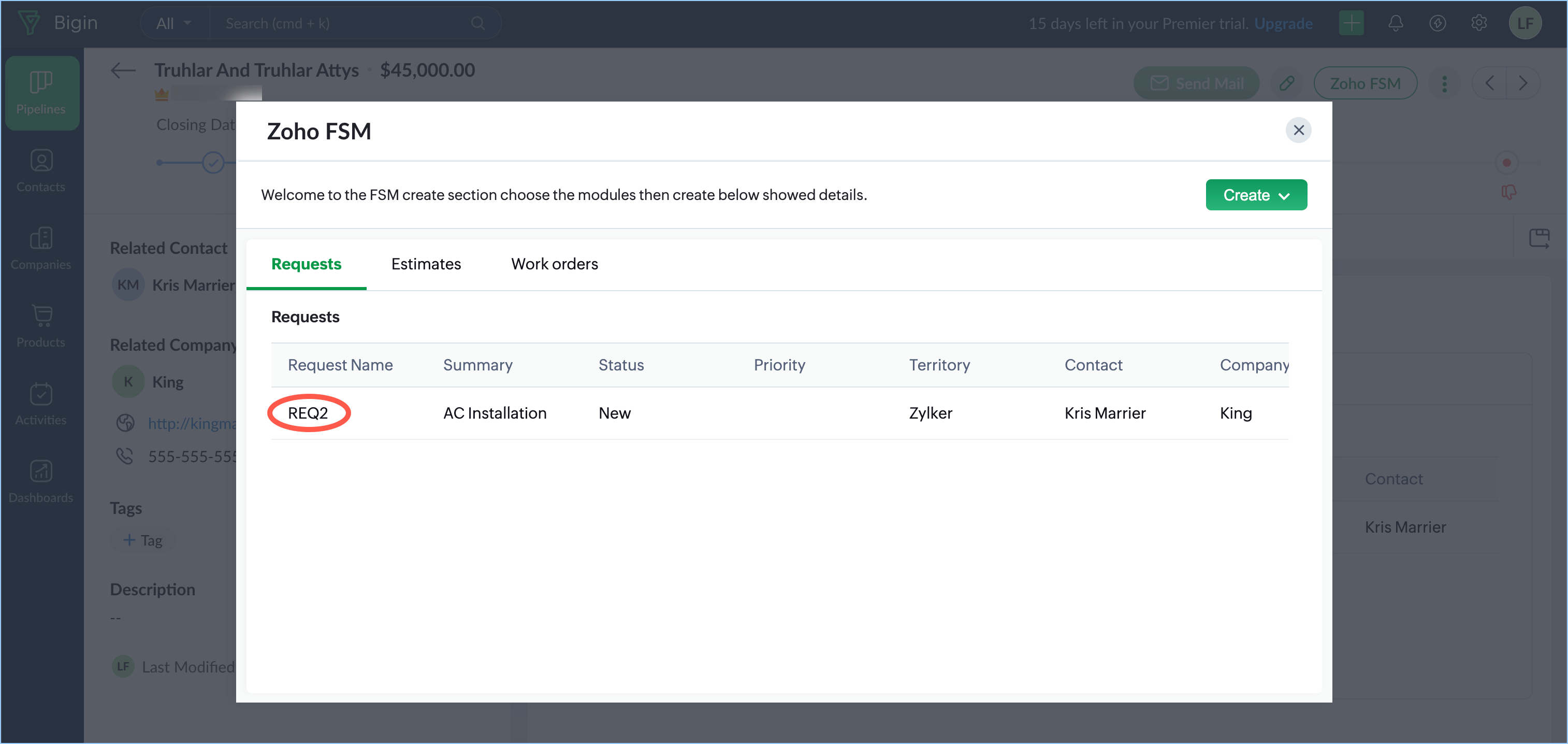Image resolution: width=1568 pixels, height=744 pixels.
Task: Click the phone icon near 555-555
Action: point(125,456)
